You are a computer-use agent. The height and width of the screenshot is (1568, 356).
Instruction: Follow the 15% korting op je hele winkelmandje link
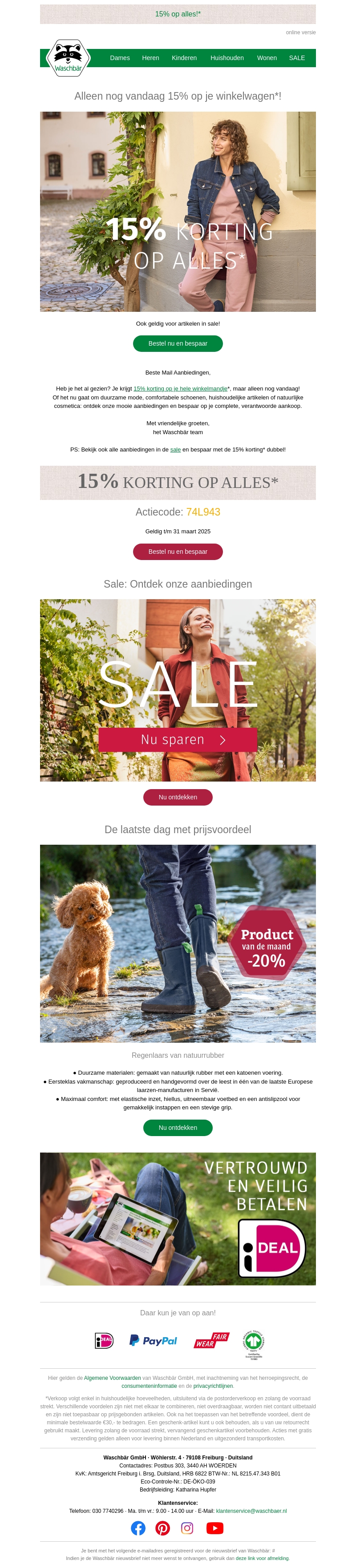[180, 388]
